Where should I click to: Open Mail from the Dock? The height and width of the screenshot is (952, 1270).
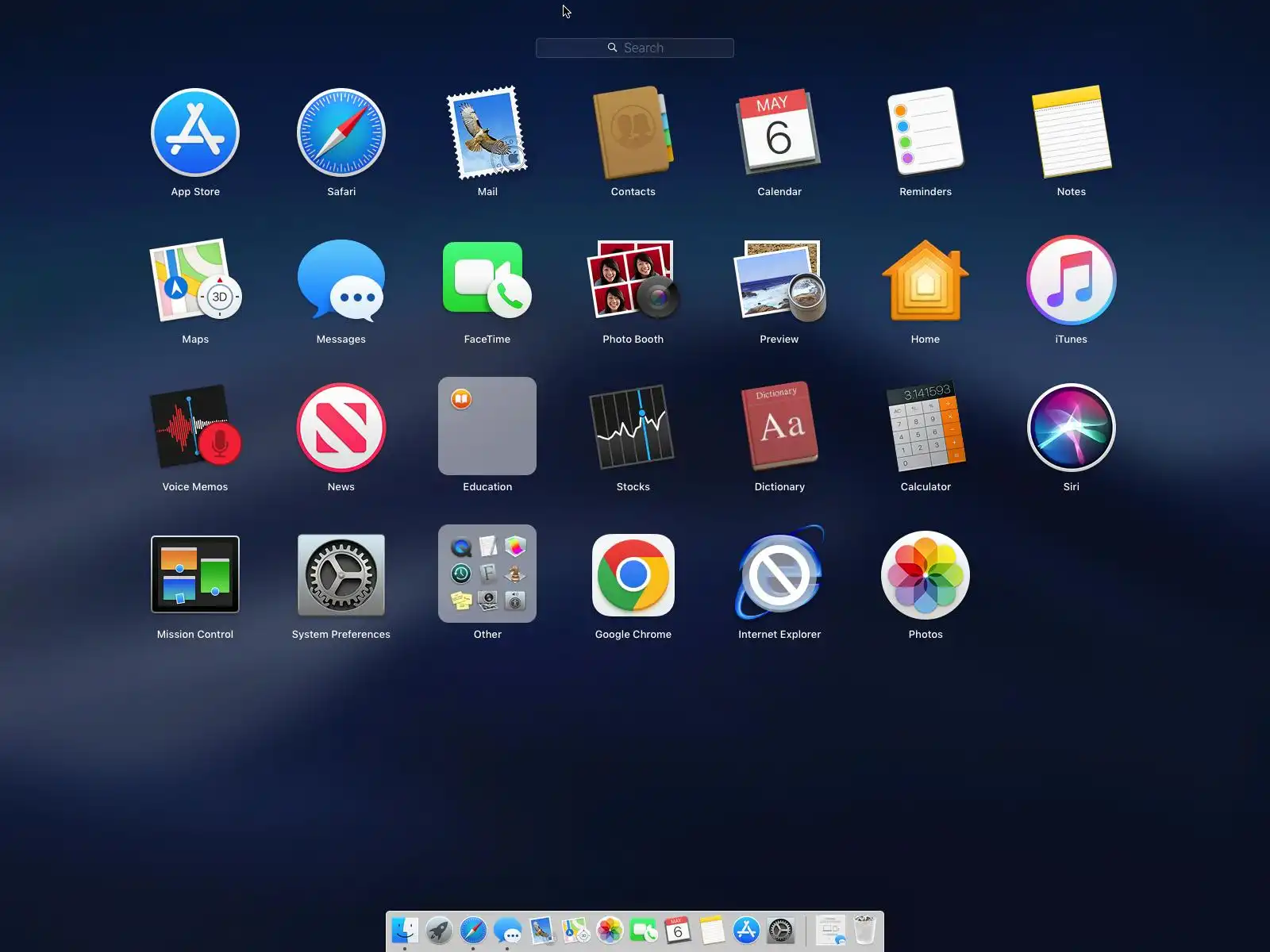541,930
